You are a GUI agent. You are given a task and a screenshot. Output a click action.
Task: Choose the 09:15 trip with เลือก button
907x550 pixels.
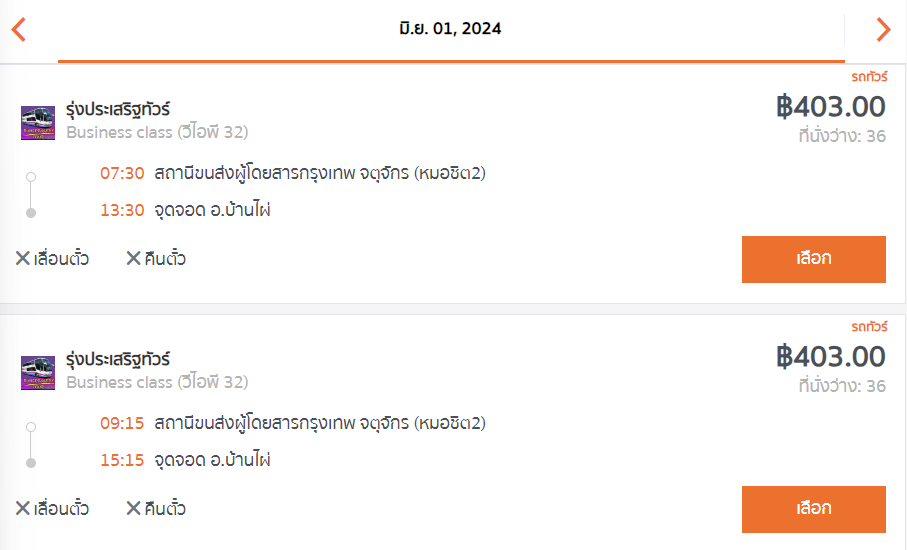tap(813, 509)
